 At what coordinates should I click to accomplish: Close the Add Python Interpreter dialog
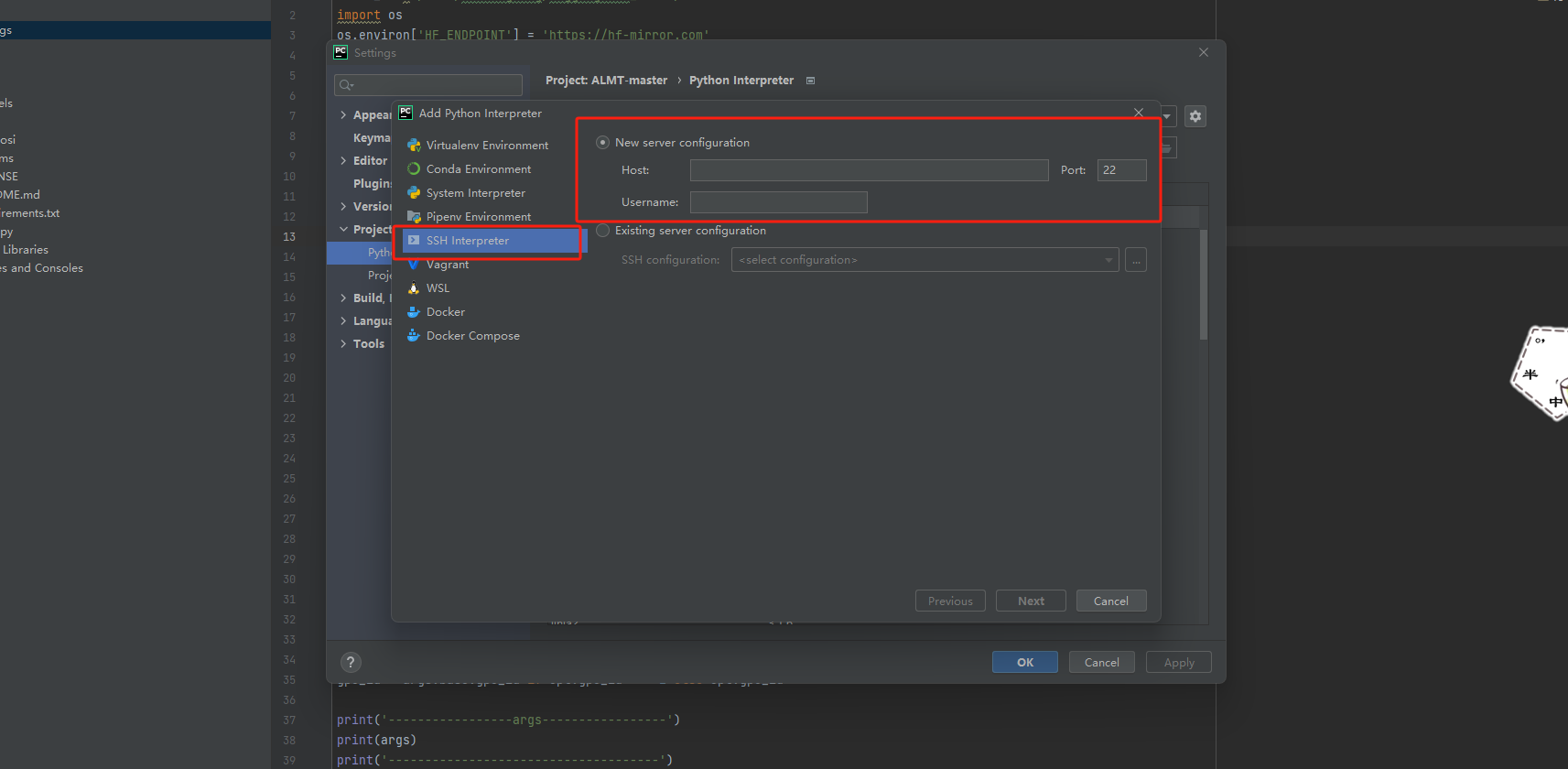(x=1139, y=113)
